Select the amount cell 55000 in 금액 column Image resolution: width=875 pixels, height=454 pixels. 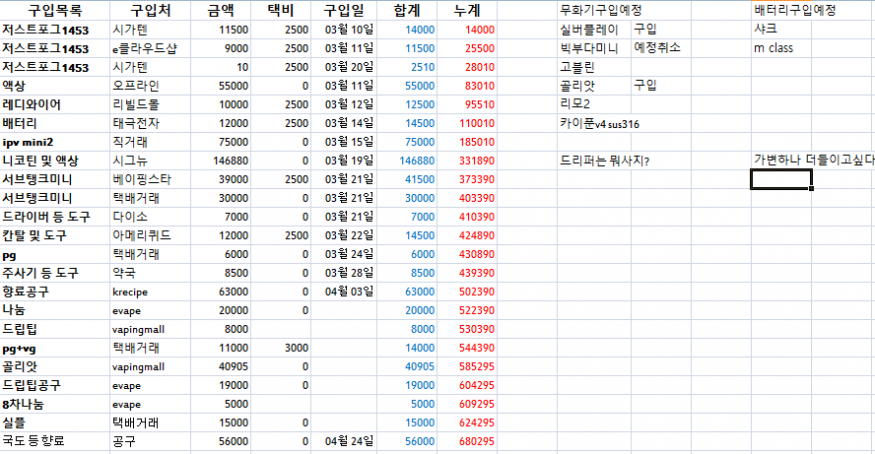220,86
